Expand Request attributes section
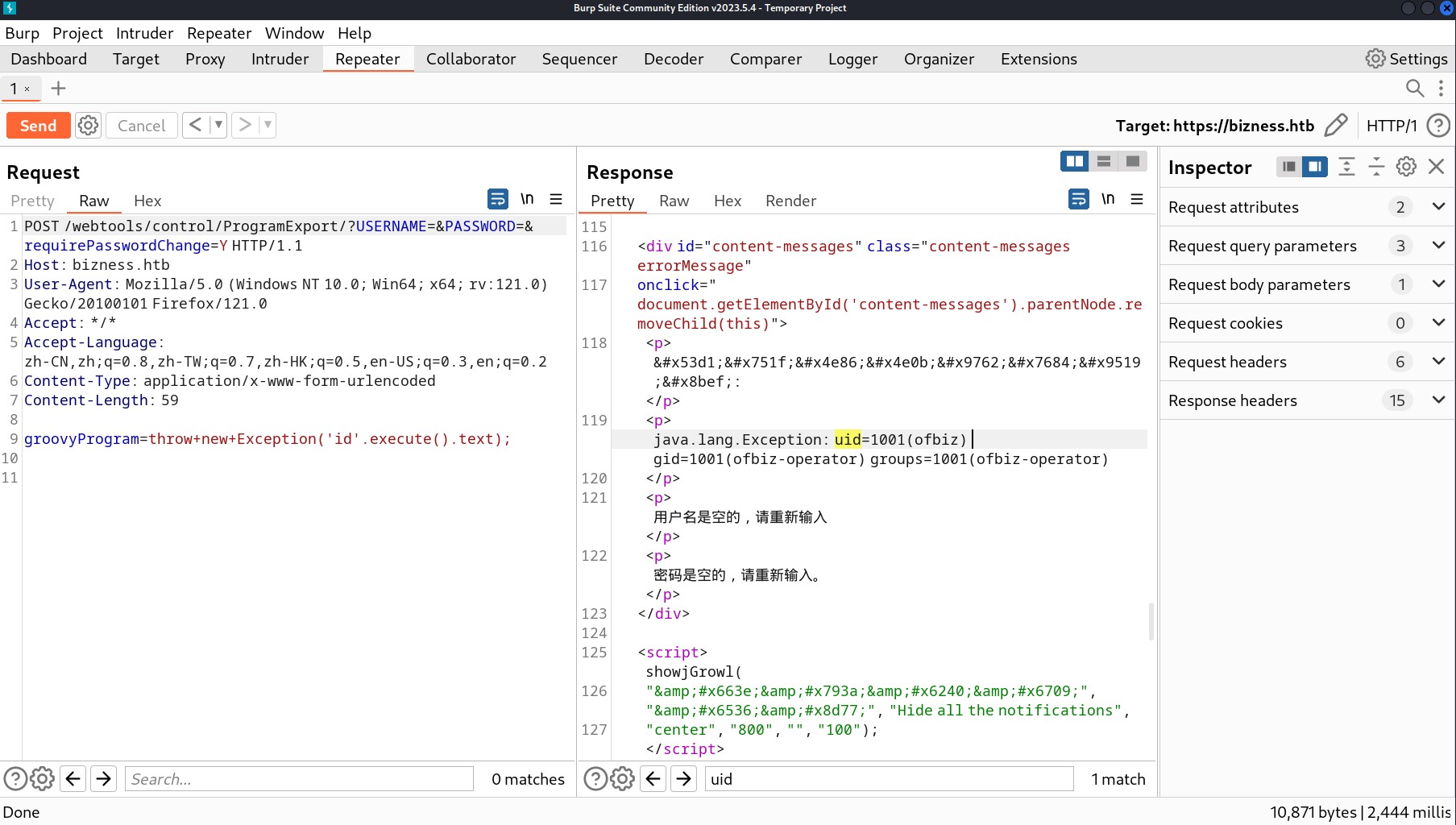1456x825 pixels. pos(1438,207)
